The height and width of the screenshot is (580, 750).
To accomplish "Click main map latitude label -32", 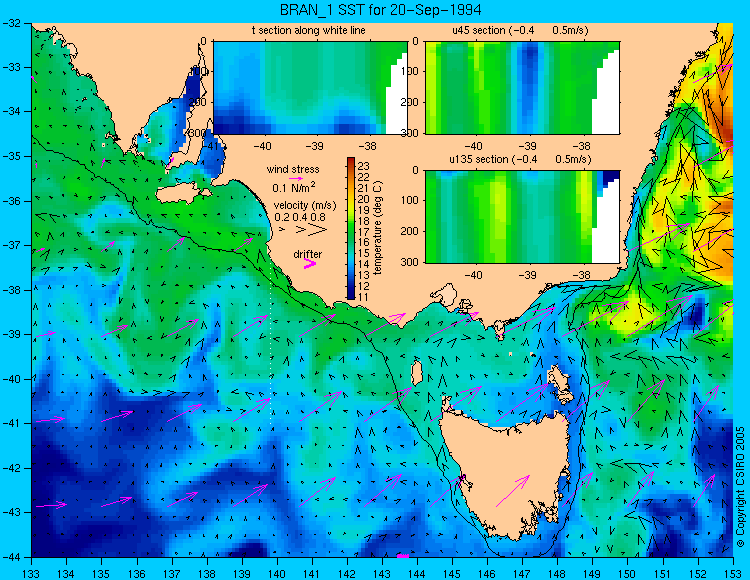I will pos(12,22).
